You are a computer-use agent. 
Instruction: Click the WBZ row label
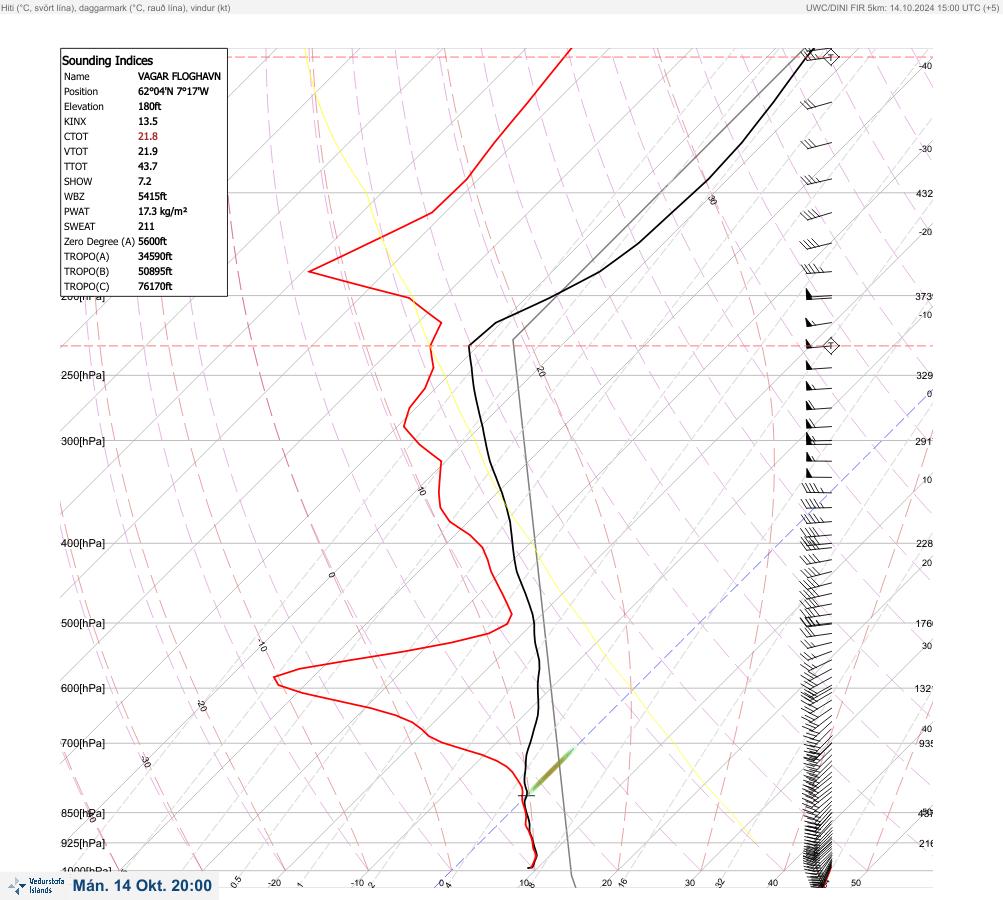pyautogui.click(x=74, y=196)
